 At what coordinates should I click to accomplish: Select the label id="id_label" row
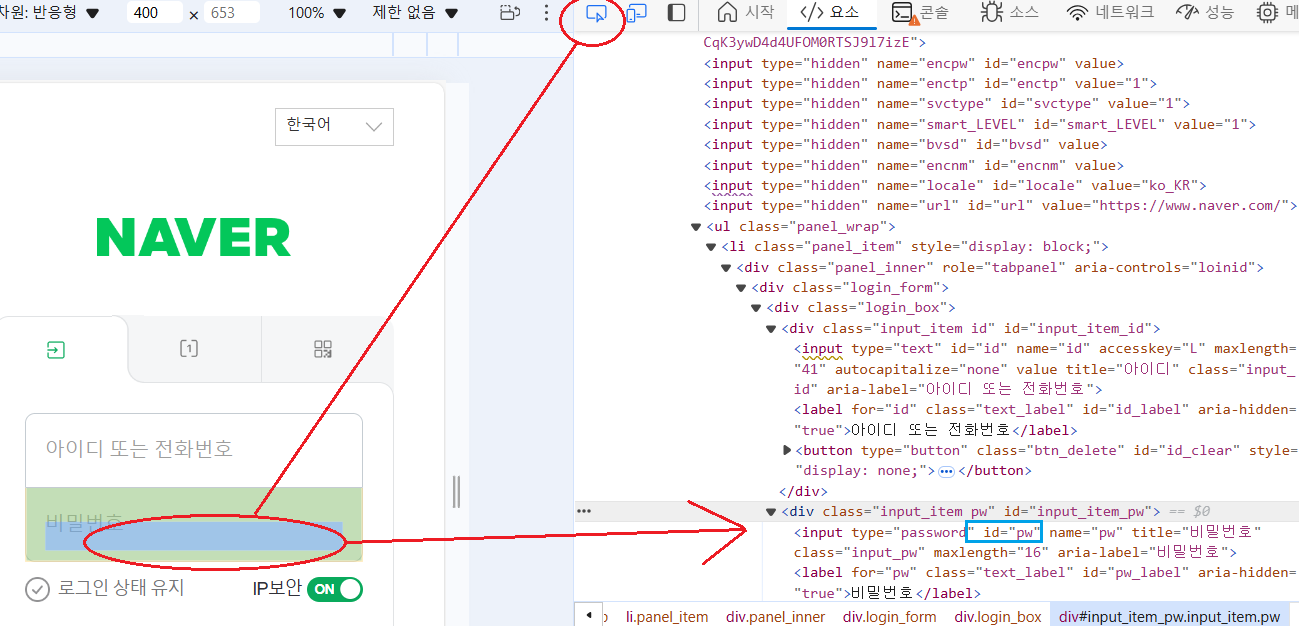tap(1045, 420)
